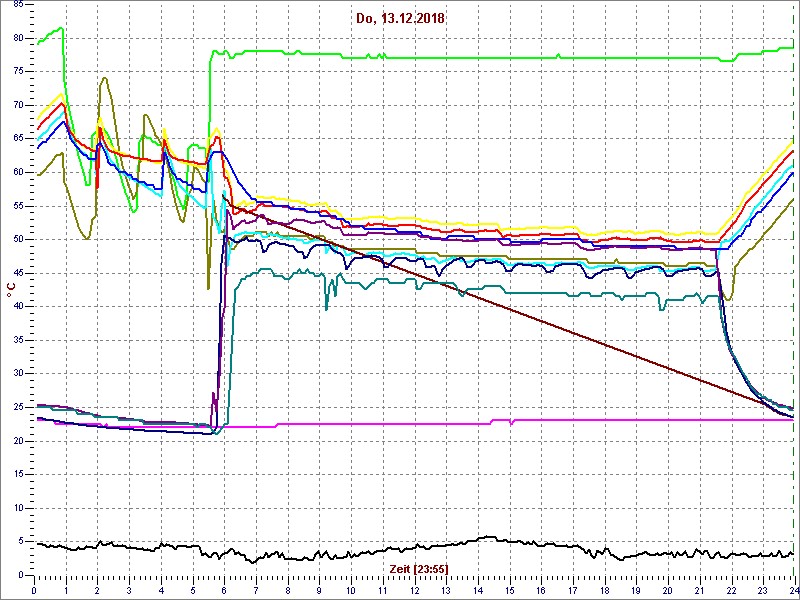This screenshot has width=800, height=600.
Task: Click hour "11" on the time axis
Action: tap(383, 589)
